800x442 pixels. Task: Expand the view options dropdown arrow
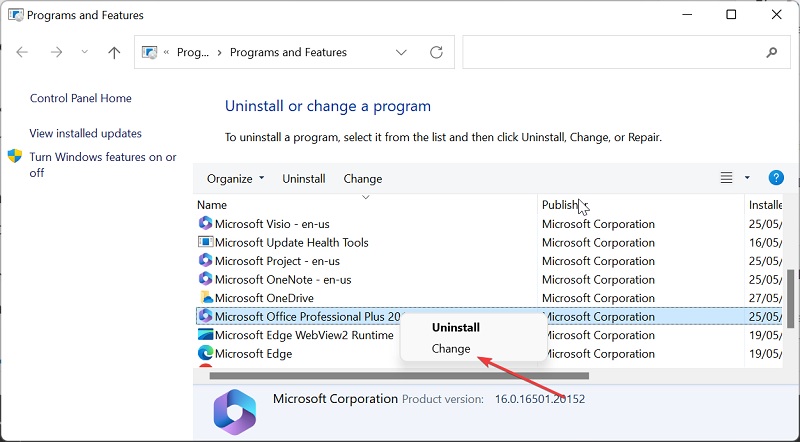[747, 178]
